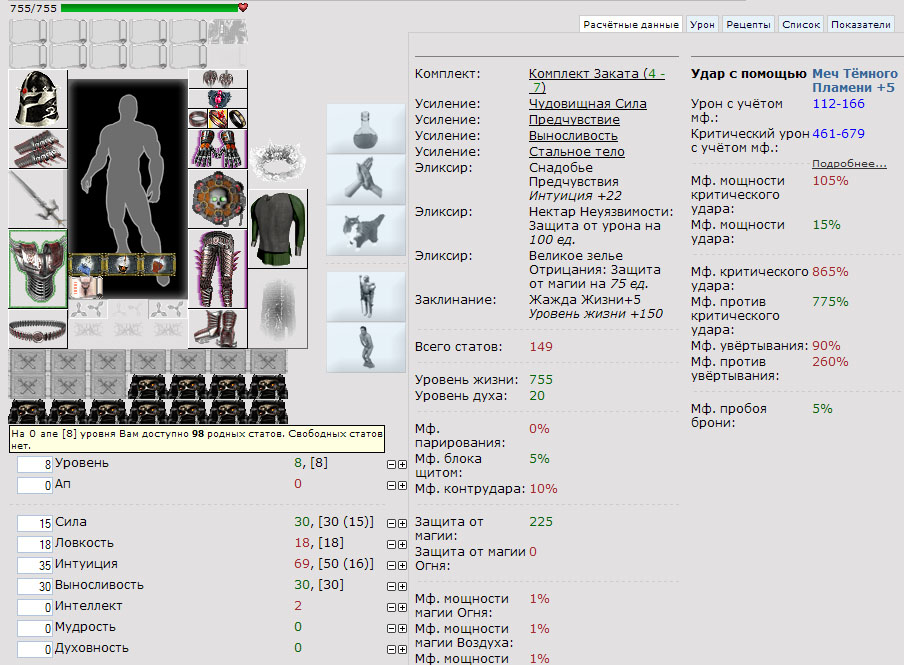Click the Выносливость enhancement link
Screen dimensions: 904x665
(x=573, y=136)
